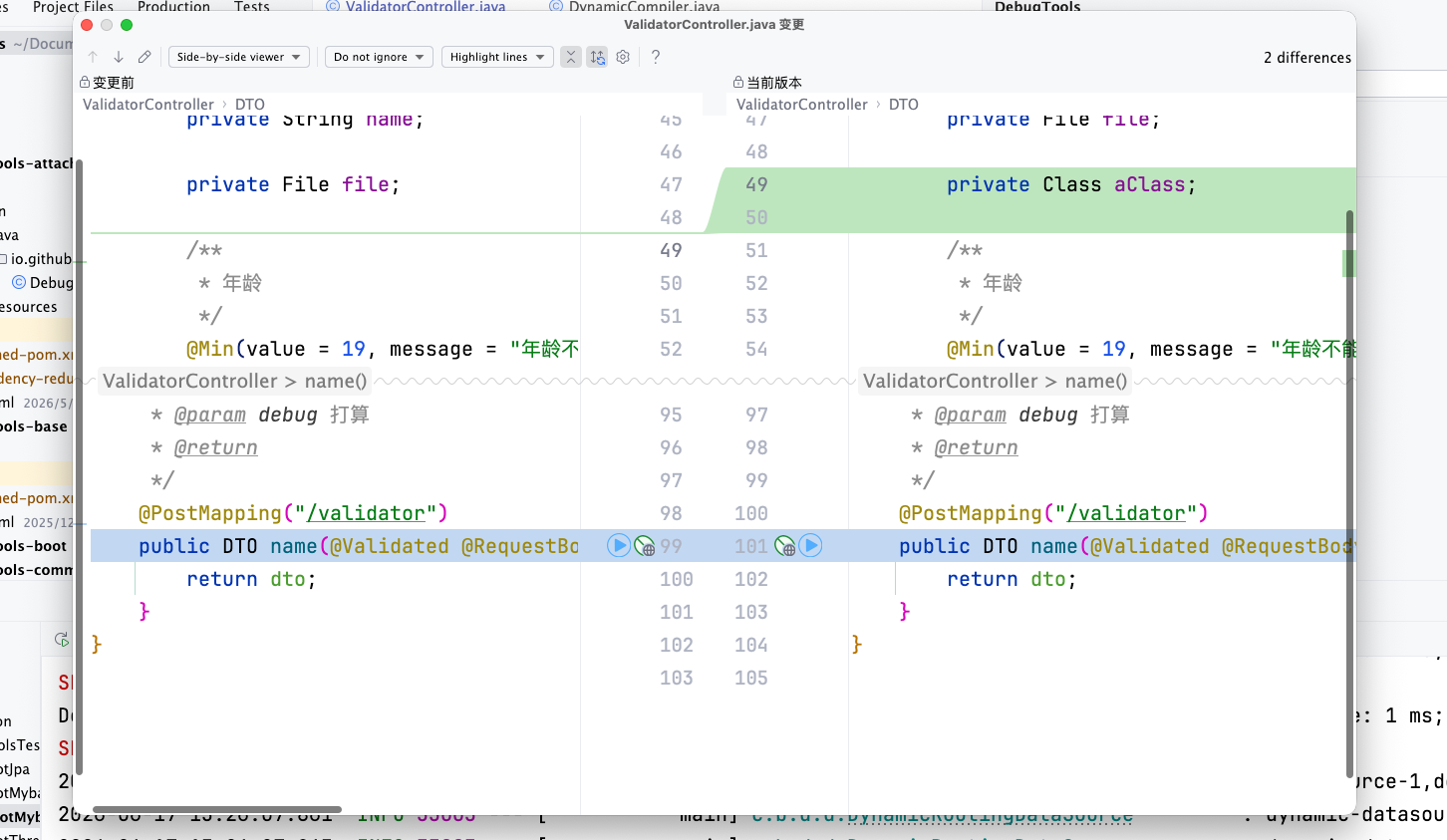Select left ValidatorController breadcrumb
This screenshot has height=840, width=1447.
click(148, 104)
